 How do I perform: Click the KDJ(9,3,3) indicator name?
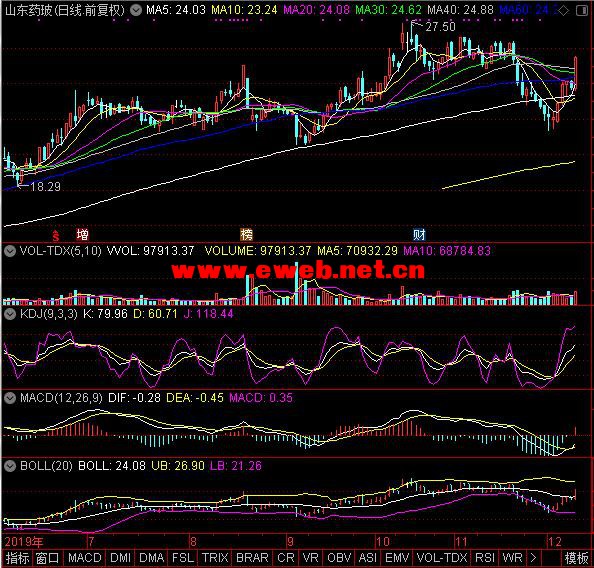(48, 314)
